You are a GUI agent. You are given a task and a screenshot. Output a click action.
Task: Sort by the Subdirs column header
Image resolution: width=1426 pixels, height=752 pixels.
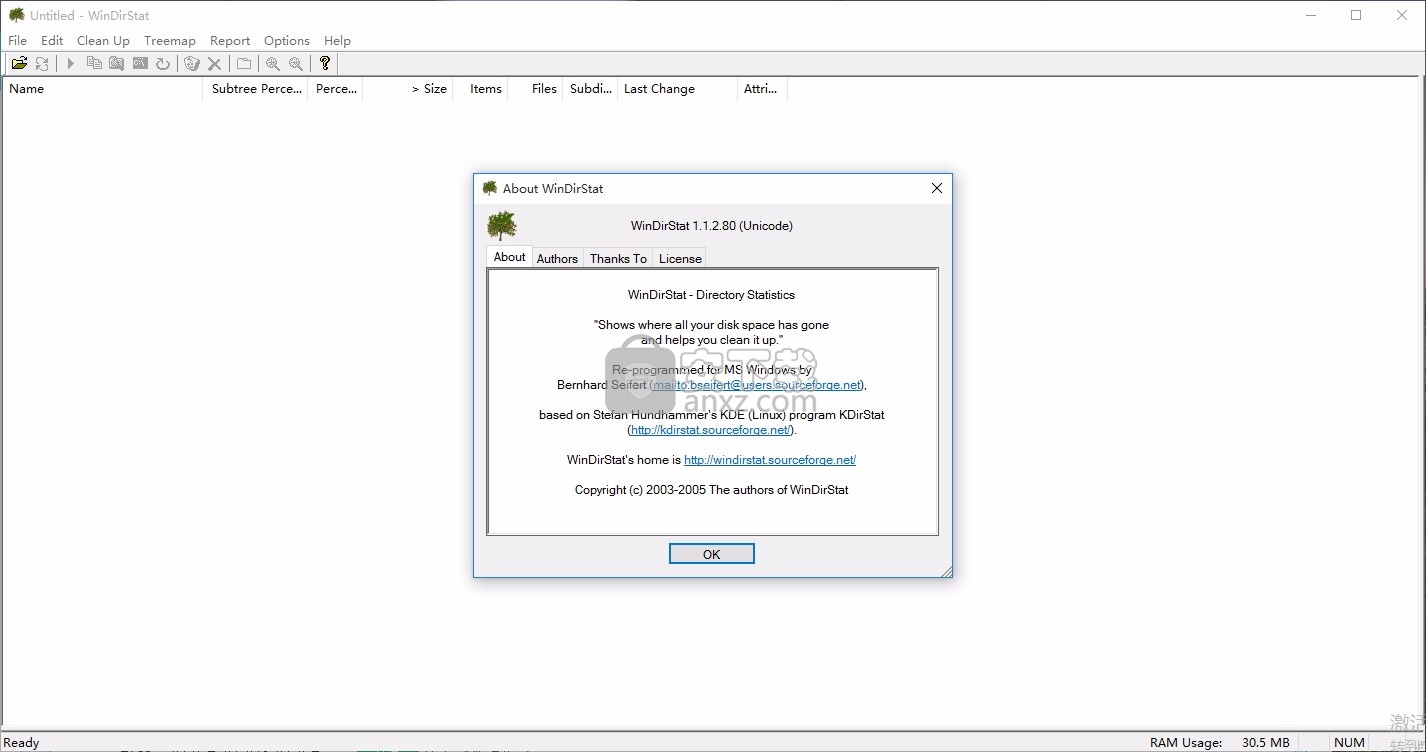tap(591, 89)
